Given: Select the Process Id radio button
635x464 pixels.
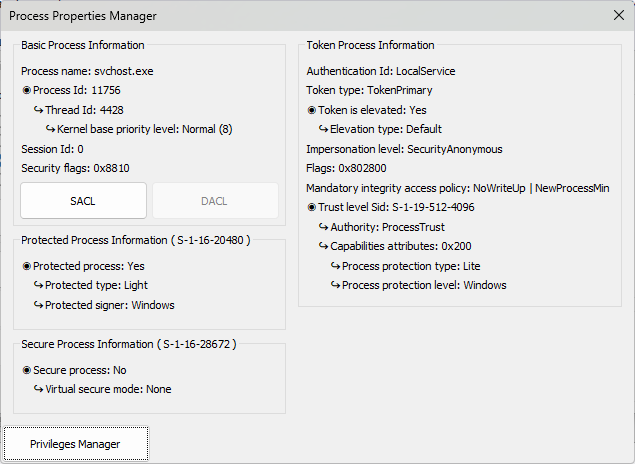Looking at the screenshot, I should point(27,91).
